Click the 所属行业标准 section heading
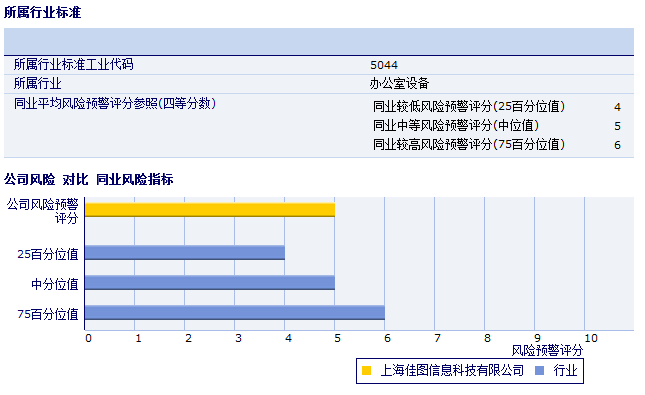This screenshot has height=395, width=645. pyautogui.click(x=43, y=12)
